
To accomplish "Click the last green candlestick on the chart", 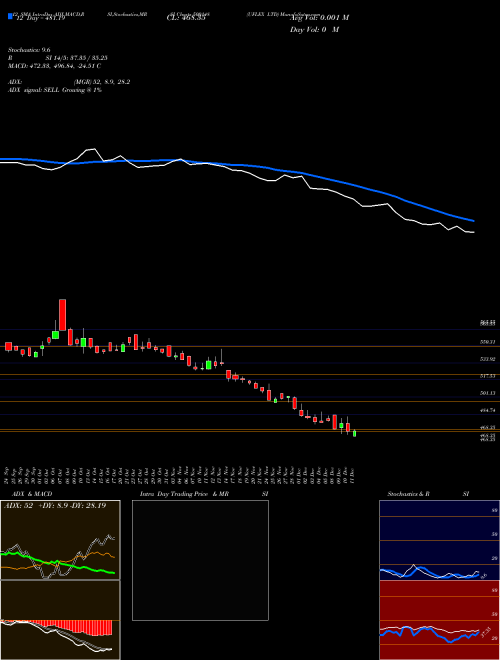I will [x=354, y=434].
